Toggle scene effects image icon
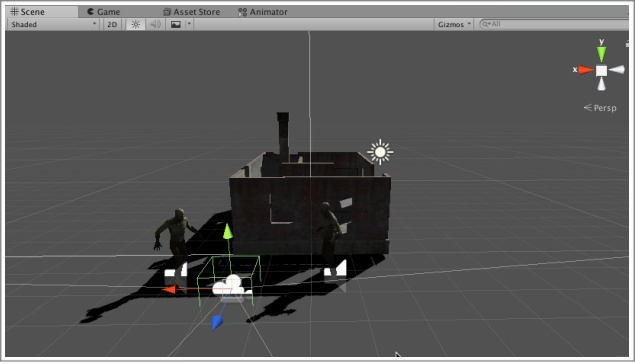635x364 pixels. 176,24
